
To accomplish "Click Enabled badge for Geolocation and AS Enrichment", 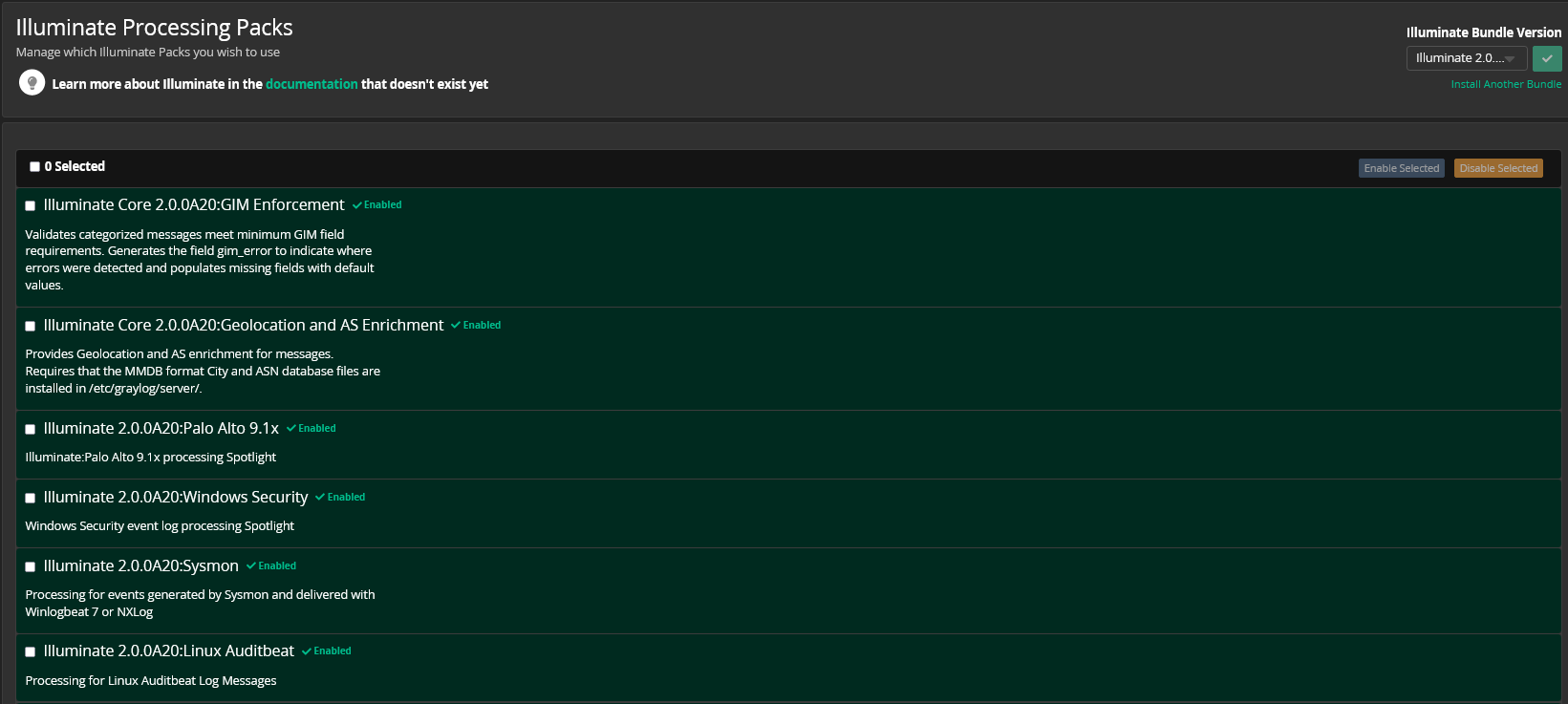I will [x=476, y=325].
